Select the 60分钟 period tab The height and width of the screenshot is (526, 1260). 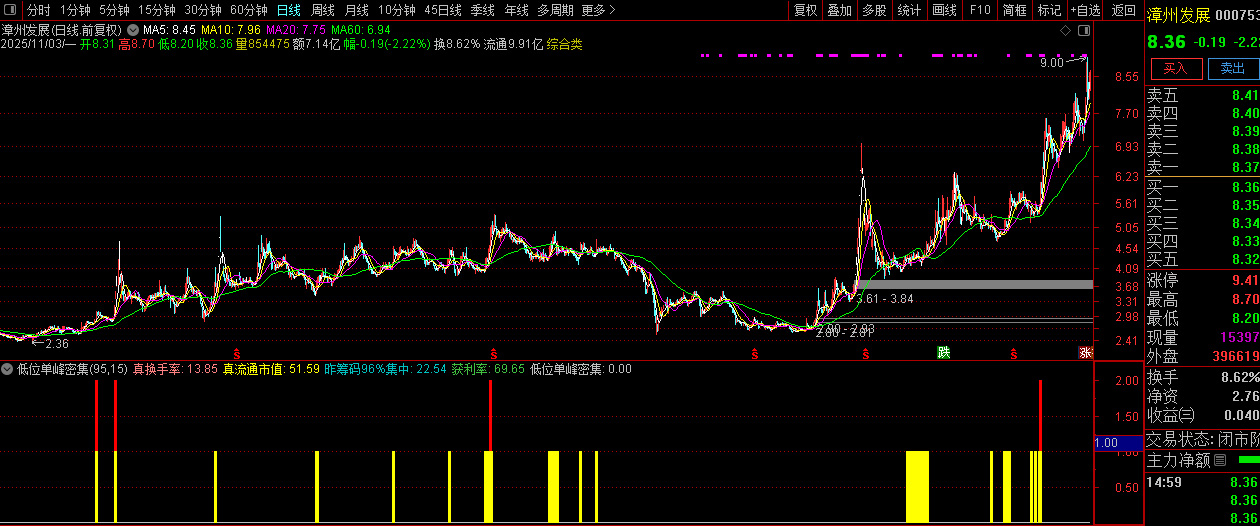249,10
